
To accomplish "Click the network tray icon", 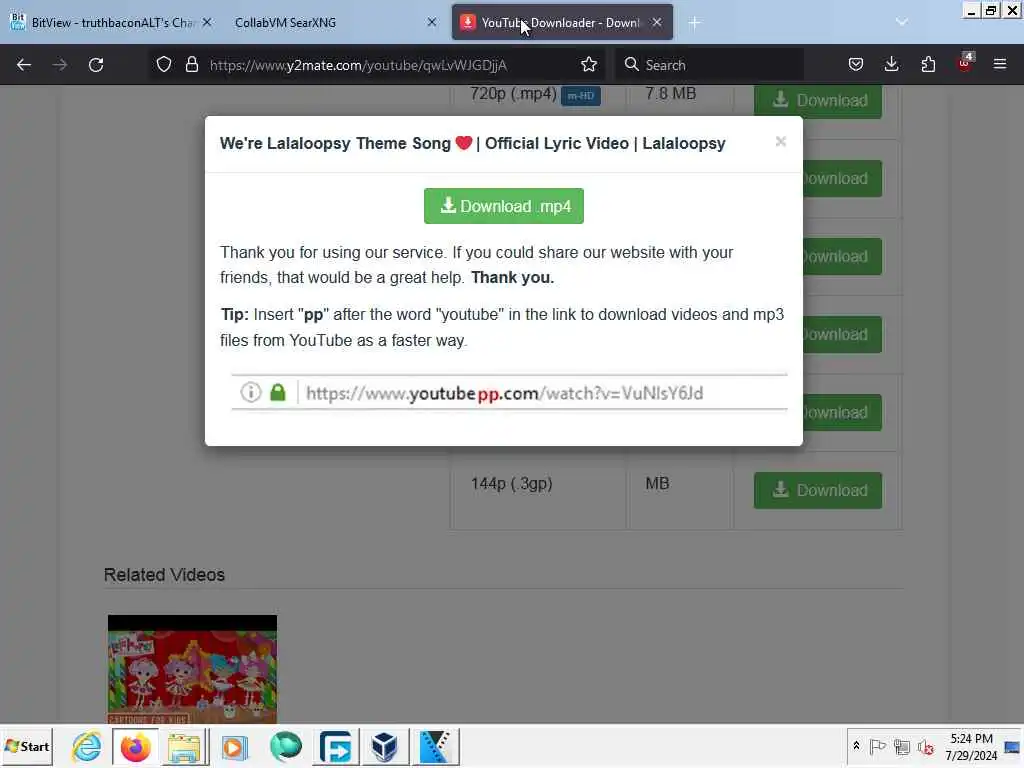I will (x=902, y=746).
